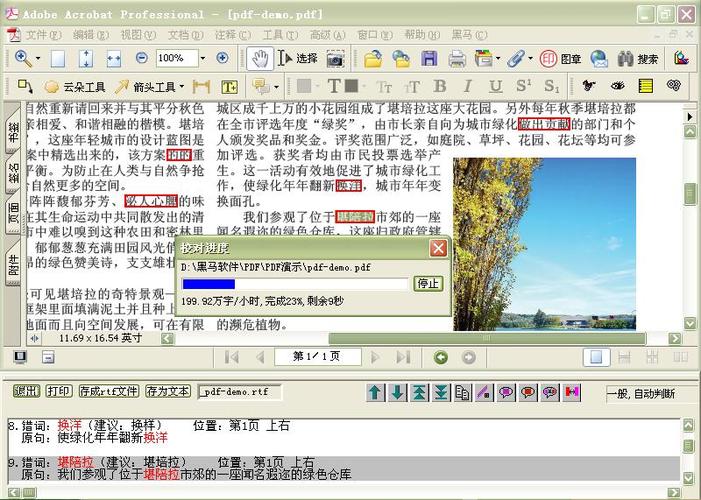The width and height of the screenshot is (701, 500).
Task: Click the 100% zoom level field
Action: (177, 58)
